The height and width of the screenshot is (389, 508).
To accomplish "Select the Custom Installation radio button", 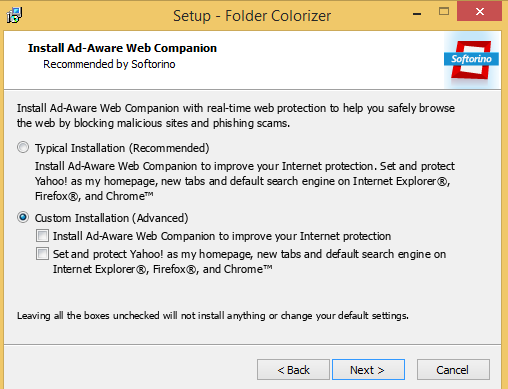I will tap(23, 217).
